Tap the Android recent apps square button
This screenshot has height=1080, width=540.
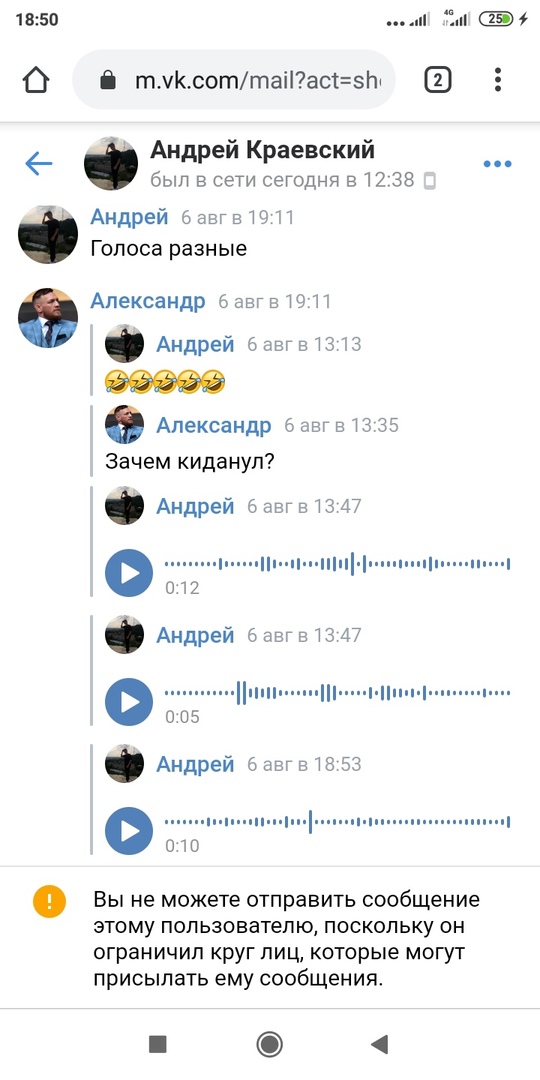[x=158, y=1044]
